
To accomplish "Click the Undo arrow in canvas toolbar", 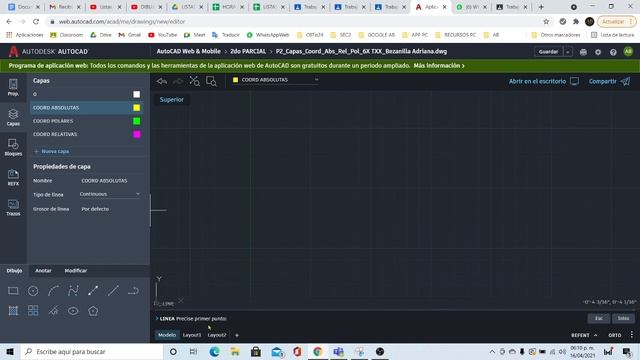I will 162,81.
